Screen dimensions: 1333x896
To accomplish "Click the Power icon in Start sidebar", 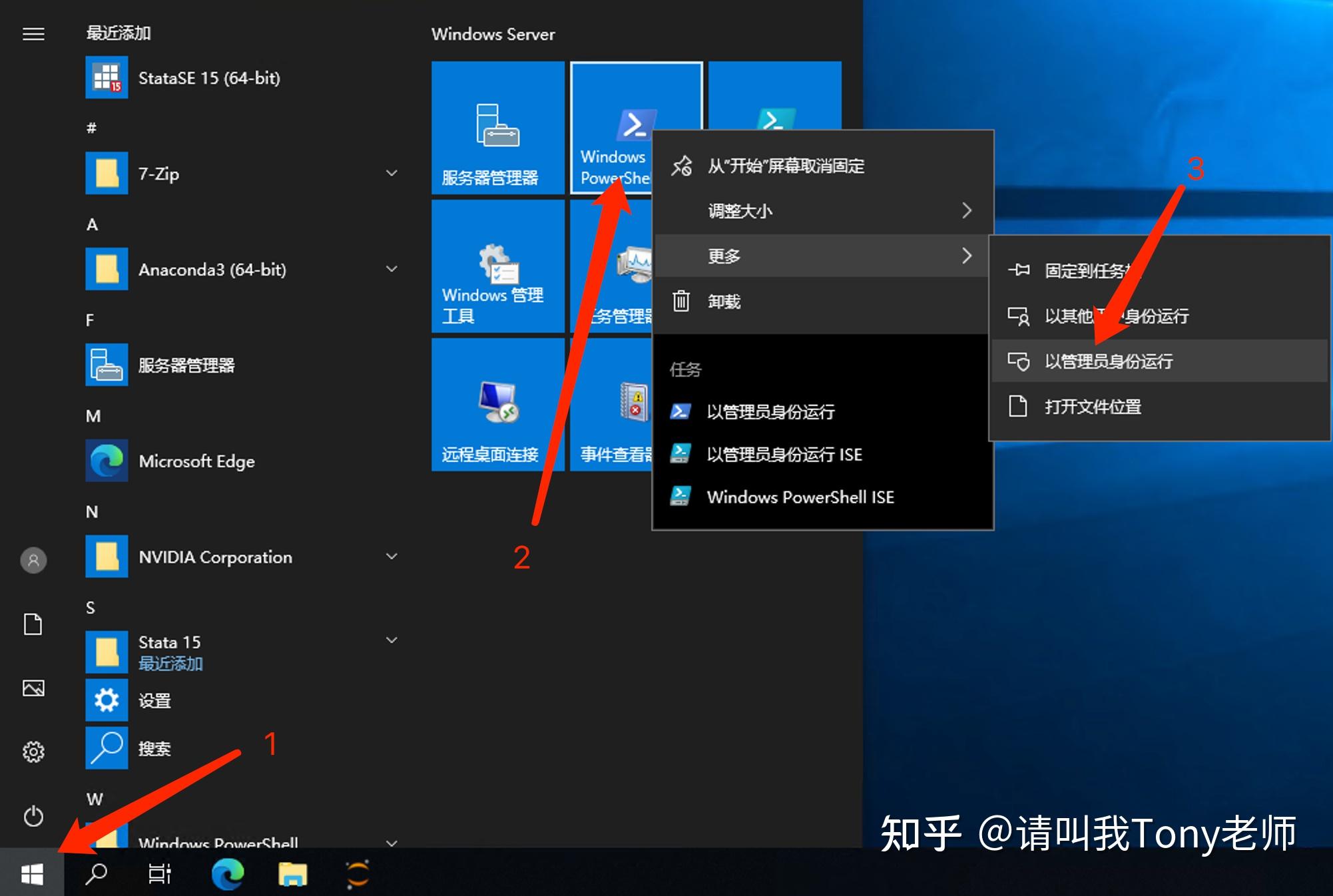I will coord(33,816).
